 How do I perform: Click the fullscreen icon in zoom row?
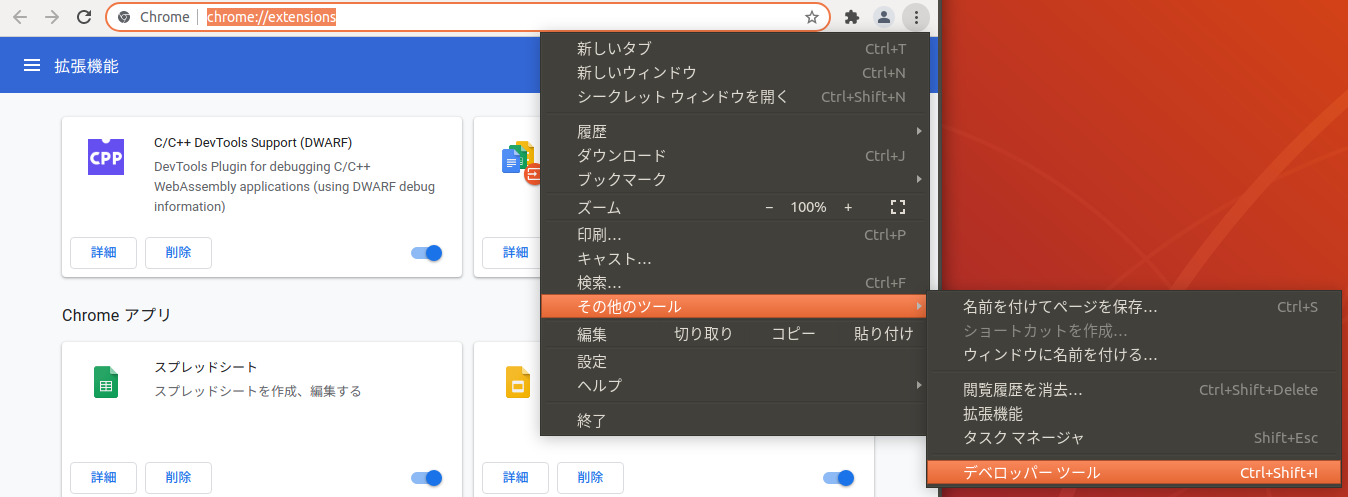pos(897,207)
